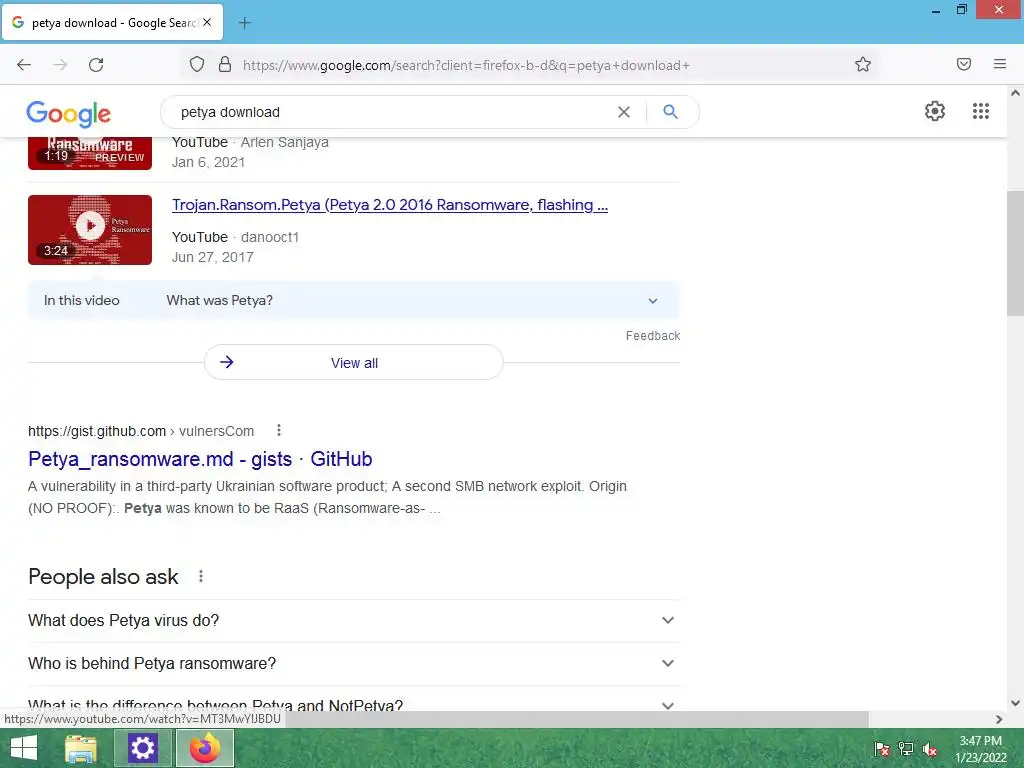Open network status tray icon
1024x768 pixels.
[x=906, y=749]
